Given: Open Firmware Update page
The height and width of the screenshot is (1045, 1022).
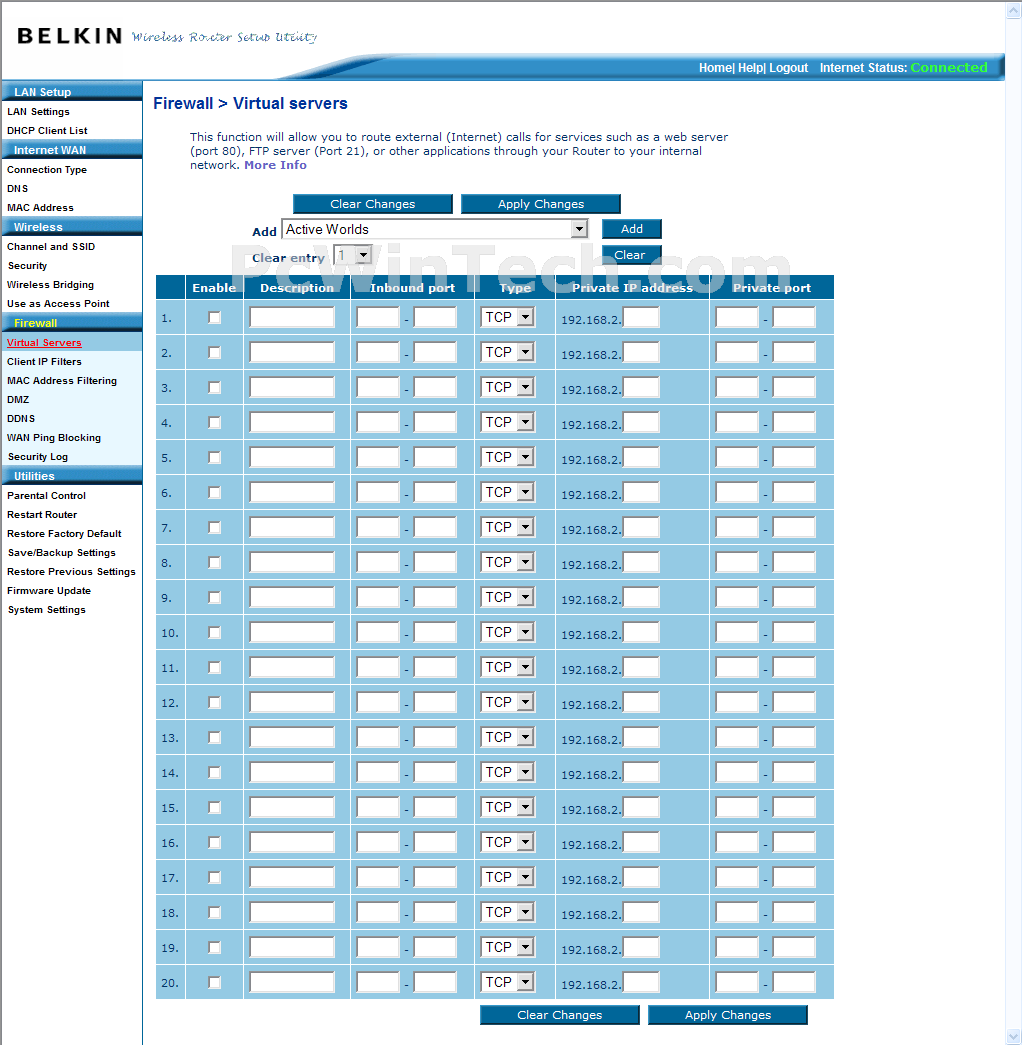Looking at the screenshot, I should click(x=49, y=591).
